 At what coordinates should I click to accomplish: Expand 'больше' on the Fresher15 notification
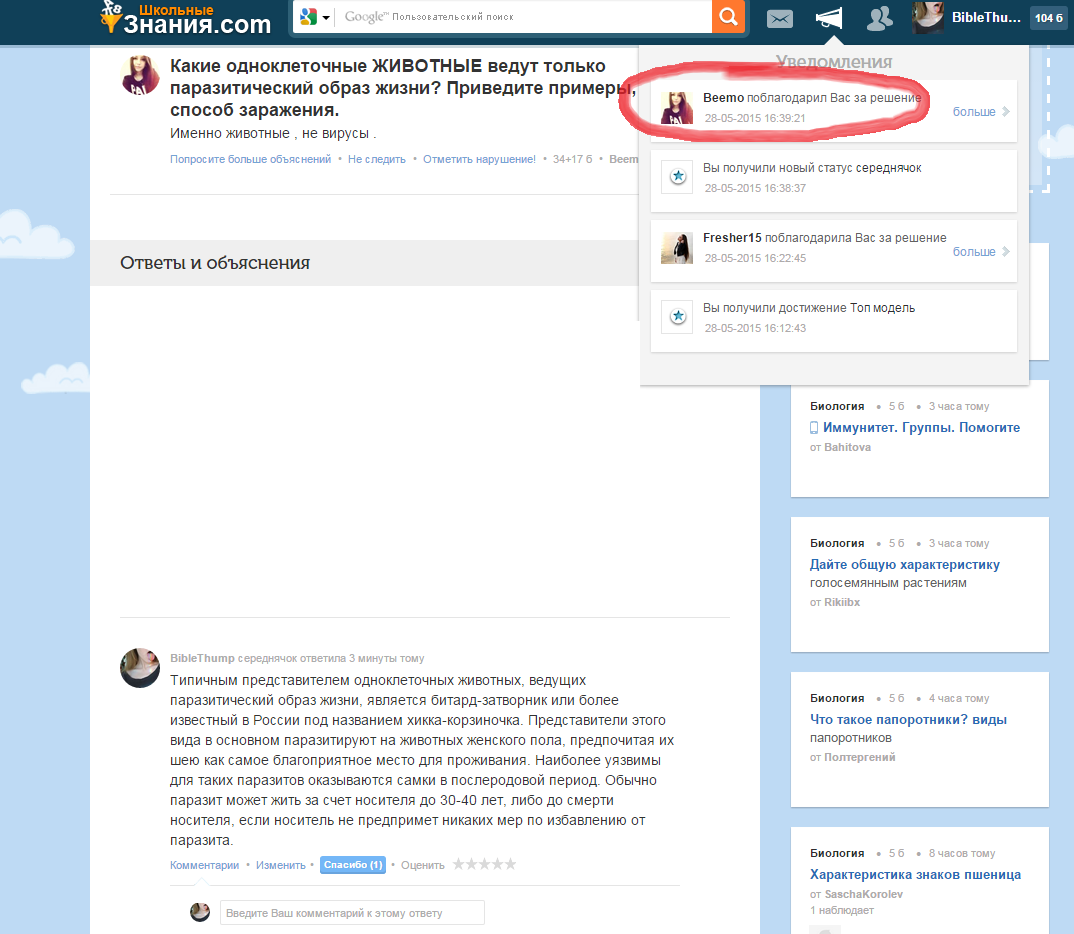(980, 251)
